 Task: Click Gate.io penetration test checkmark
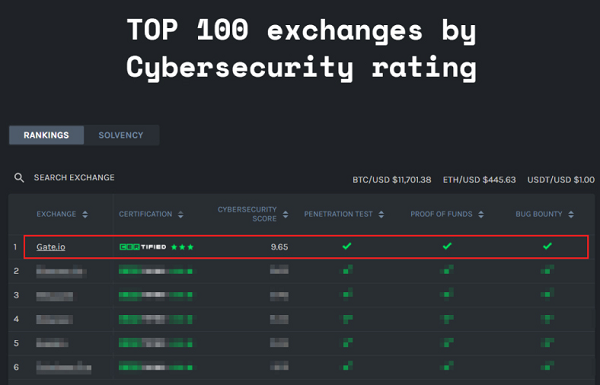point(347,246)
